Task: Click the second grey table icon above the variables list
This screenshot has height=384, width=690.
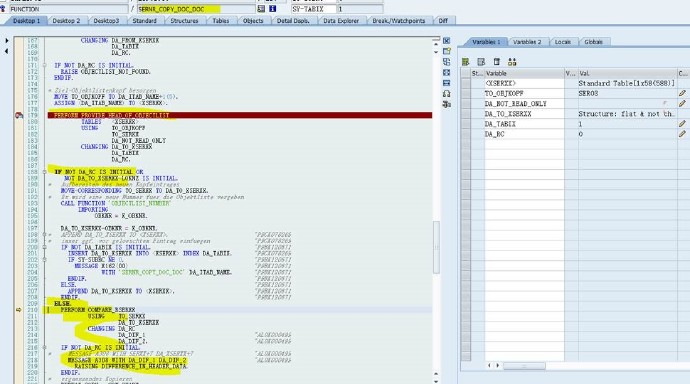Action: click(x=481, y=62)
